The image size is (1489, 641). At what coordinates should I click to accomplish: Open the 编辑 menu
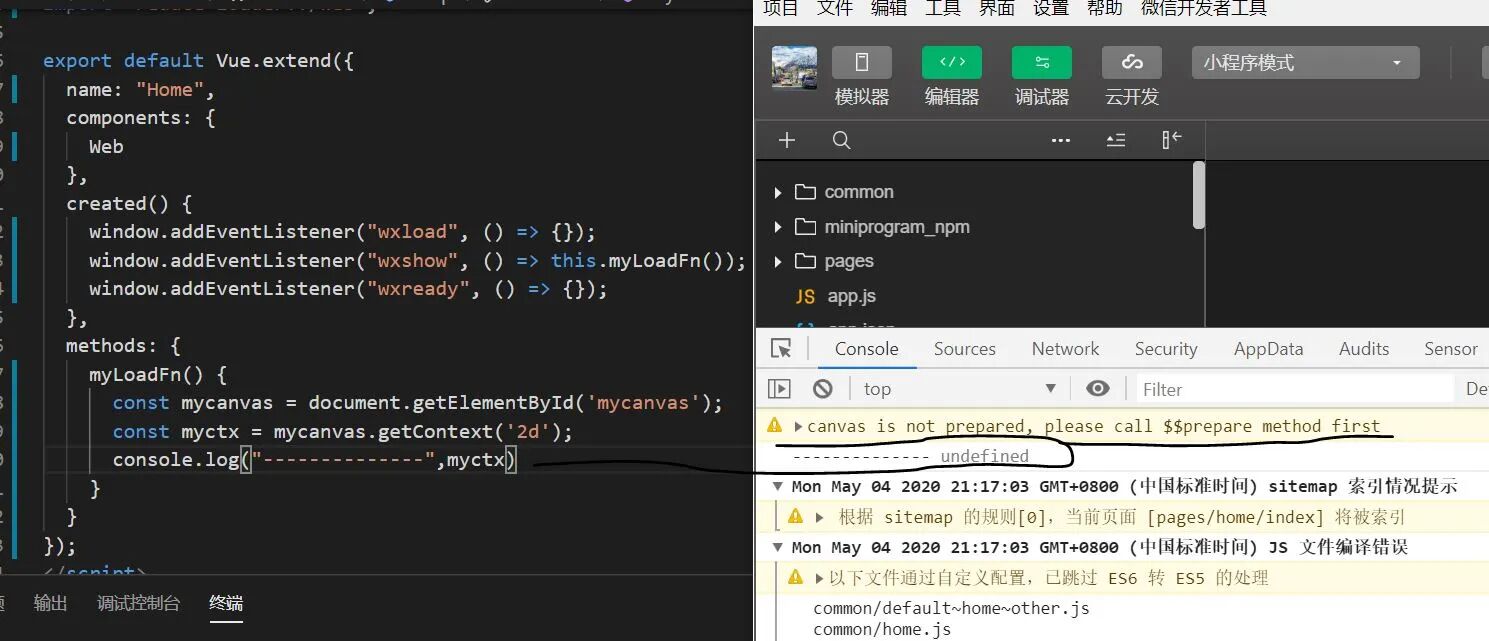[889, 9]
